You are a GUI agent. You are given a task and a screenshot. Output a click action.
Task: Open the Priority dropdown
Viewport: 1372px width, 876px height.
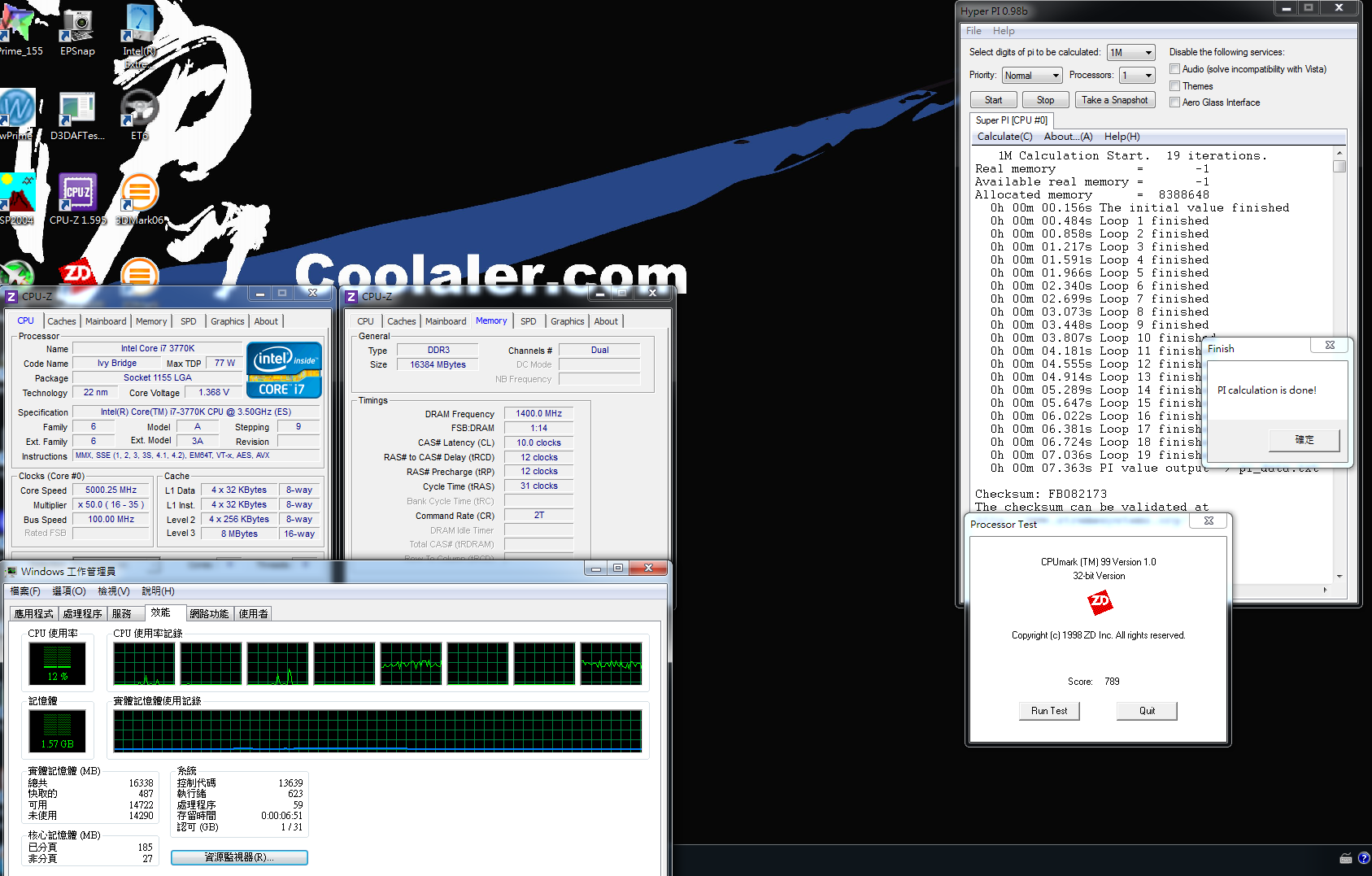coord(1032,76)
